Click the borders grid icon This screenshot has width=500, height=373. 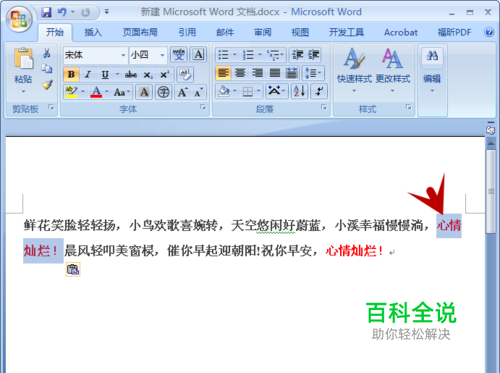coord(248,91)
